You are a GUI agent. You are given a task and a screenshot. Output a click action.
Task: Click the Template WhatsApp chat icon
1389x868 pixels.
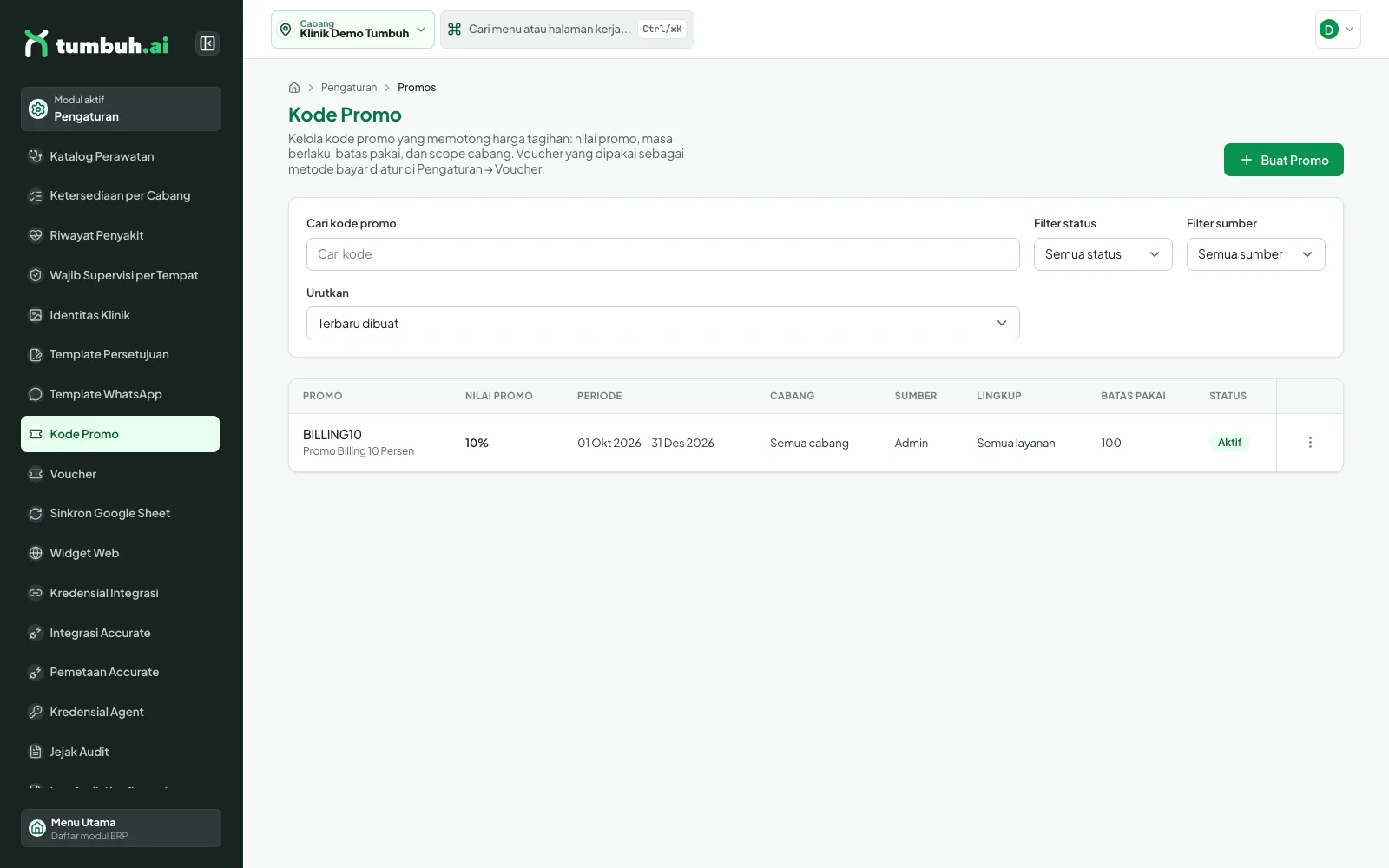(x=36, y=394)
